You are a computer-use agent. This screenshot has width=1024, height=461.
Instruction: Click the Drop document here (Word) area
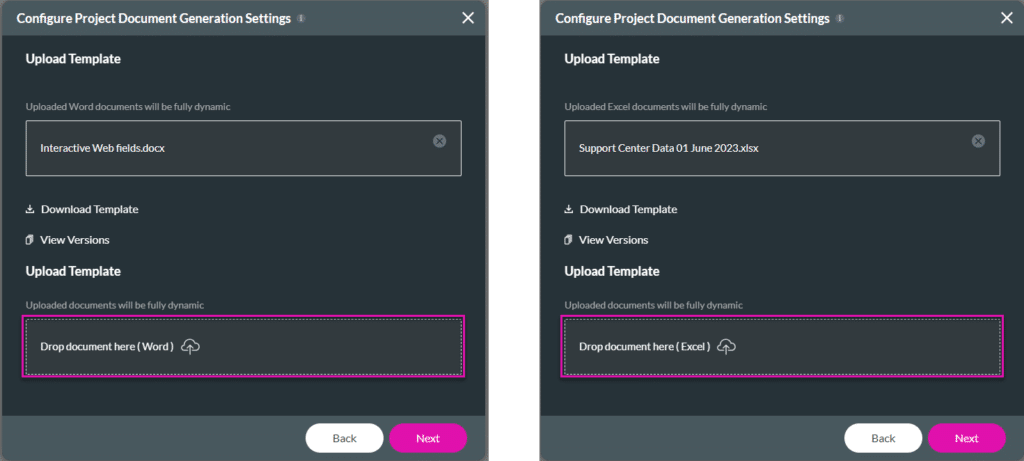[x=244, y=346]
